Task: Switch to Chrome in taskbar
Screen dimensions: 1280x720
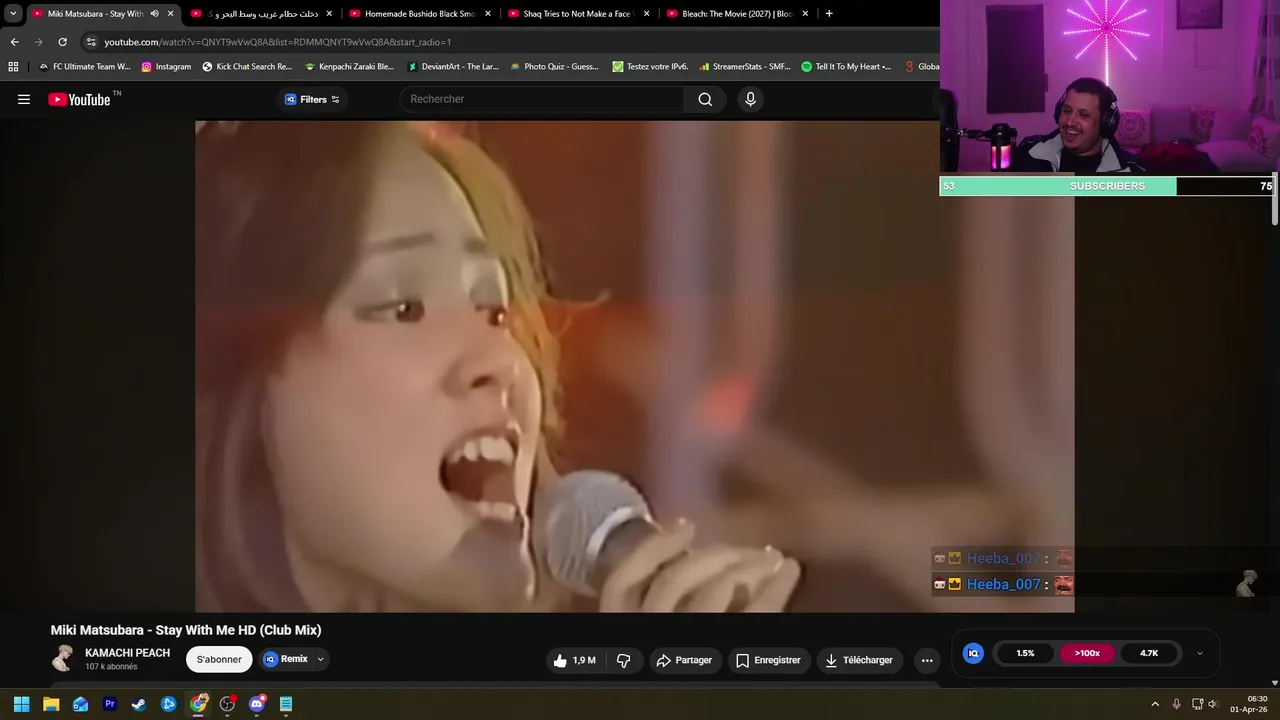Action: tap(198, 704)
